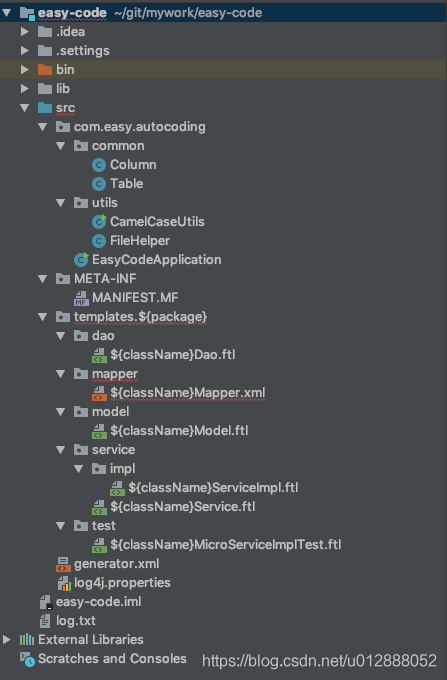Expand External Libraries node
447x680 pixels.
coord(7,639)
